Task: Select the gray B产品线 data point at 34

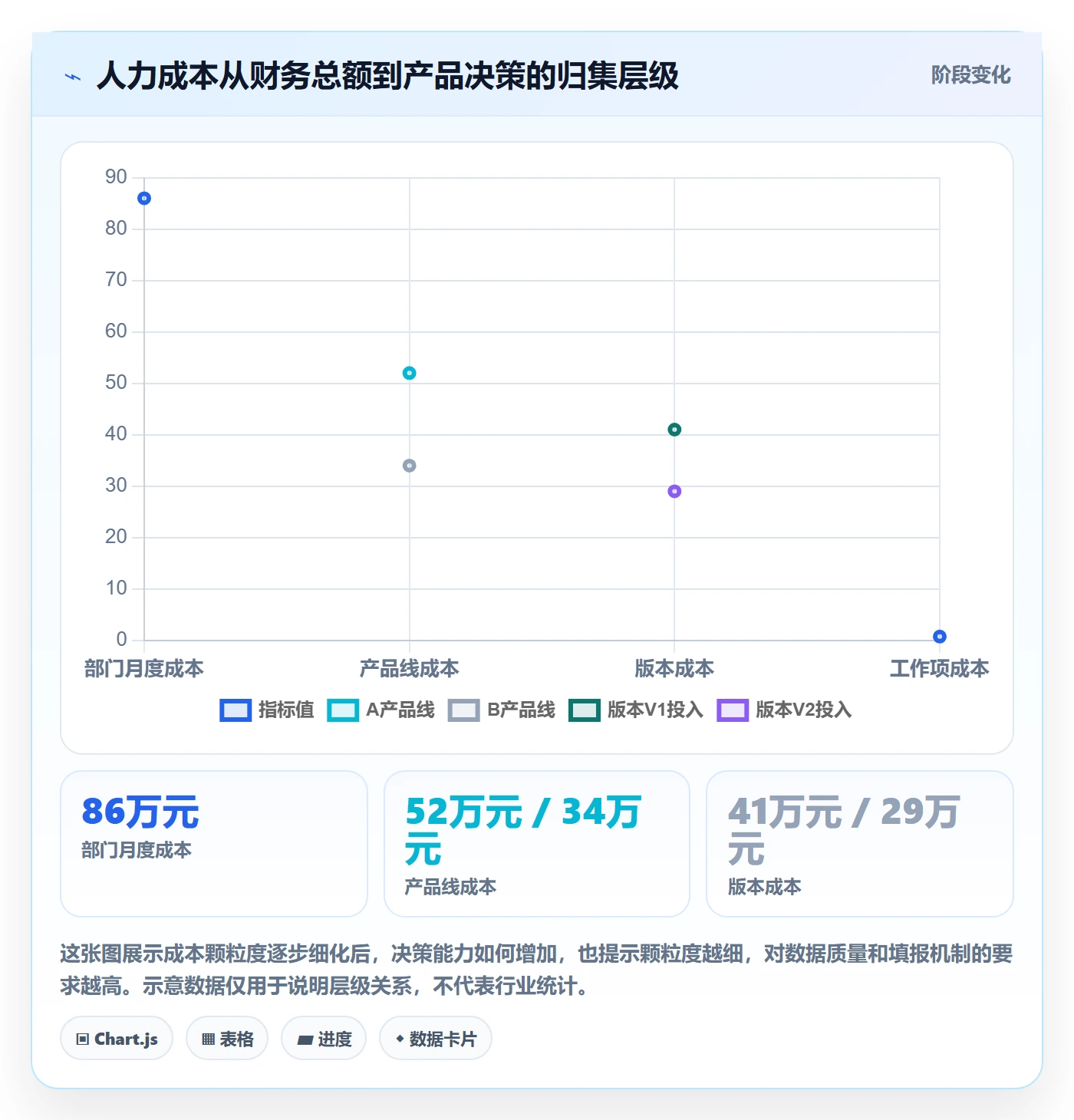Action: (410, 466)
